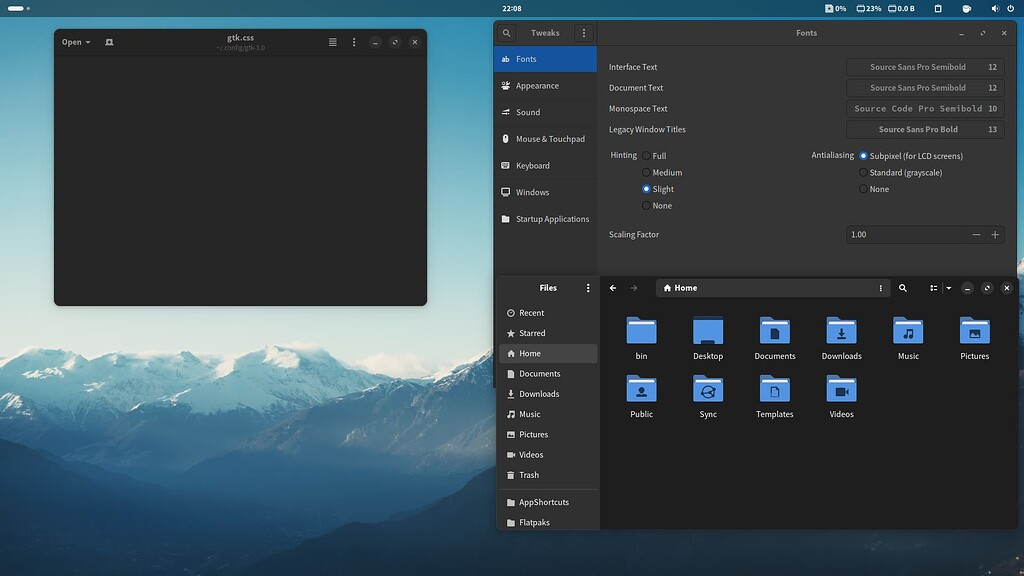Select Startup Applications in Tweaks sidebar
This screenshot has width=1024, height=576.
551,218
